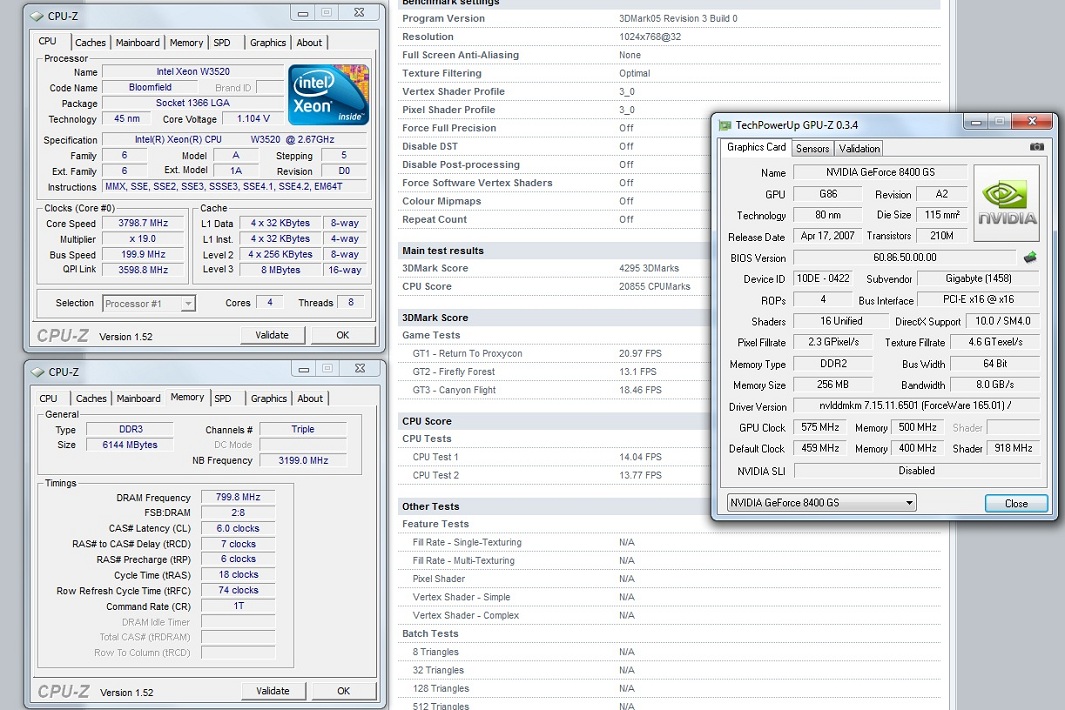Click Validate in bottom CPU-Z window
This screenshot has width=1065, height=710.
tap(272, 691)
